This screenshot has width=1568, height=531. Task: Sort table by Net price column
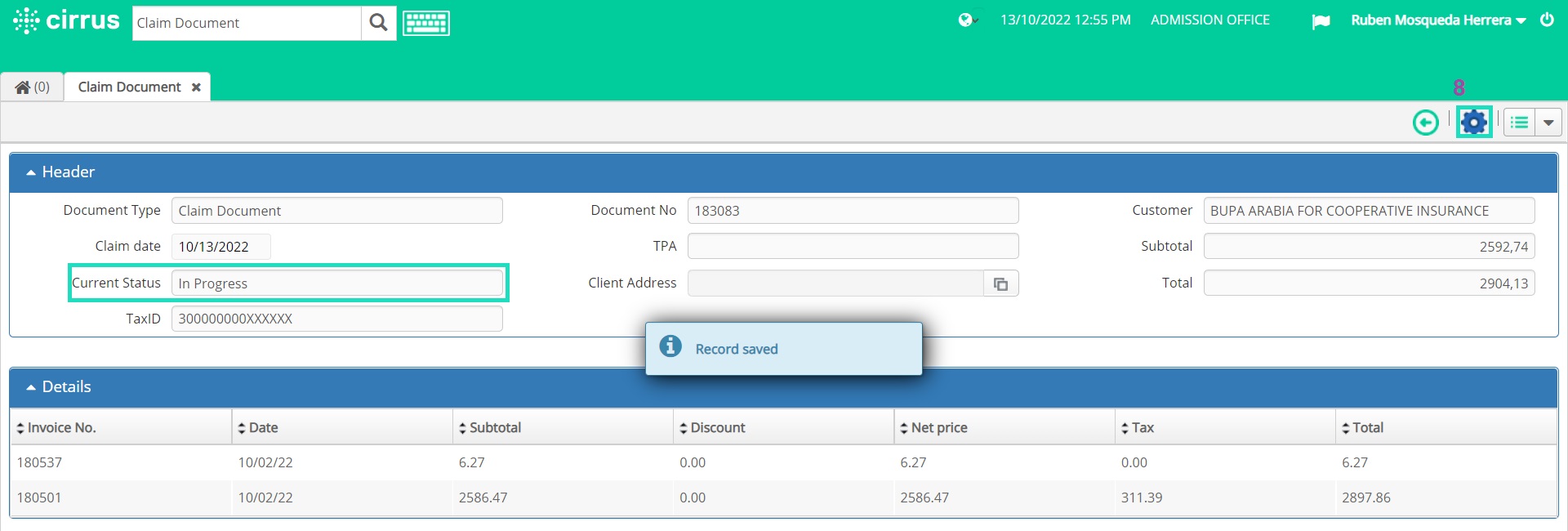point(933,427)
